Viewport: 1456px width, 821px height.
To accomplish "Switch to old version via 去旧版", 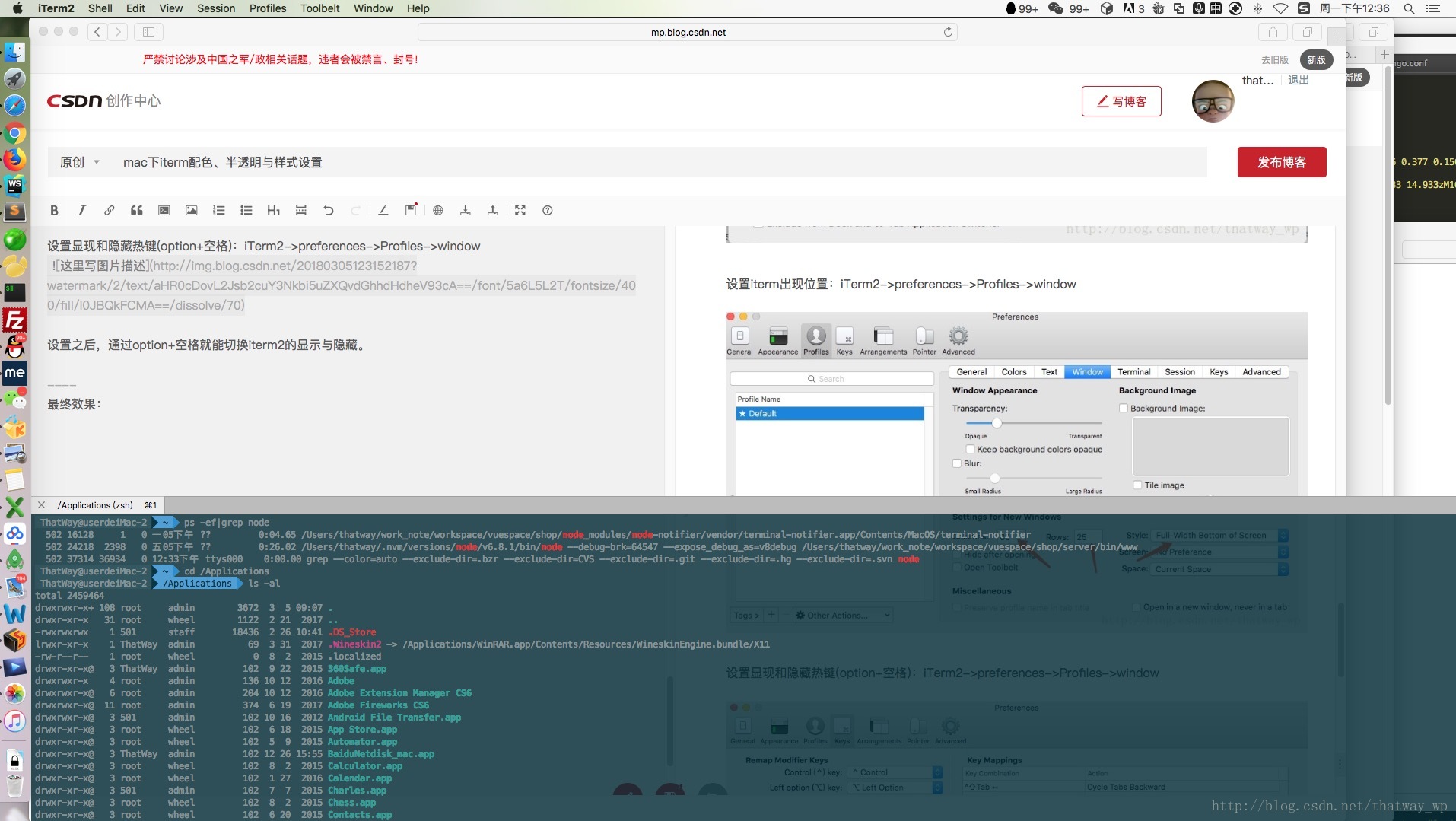I will [x=1274, y=59].
